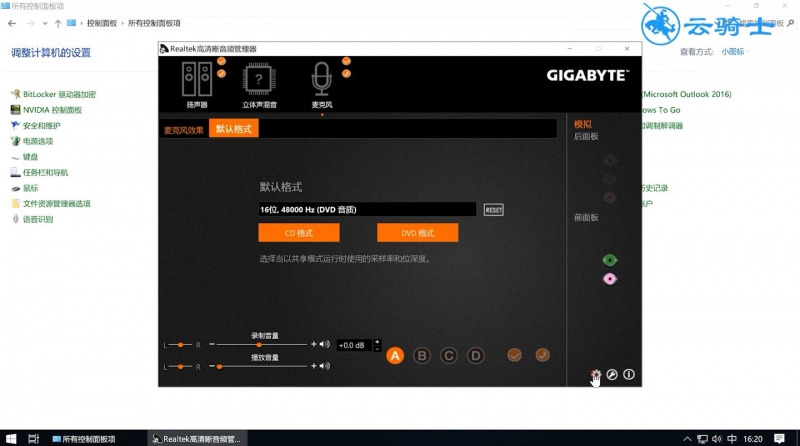
Task: Open the information icon
Action: coord(629,375)
